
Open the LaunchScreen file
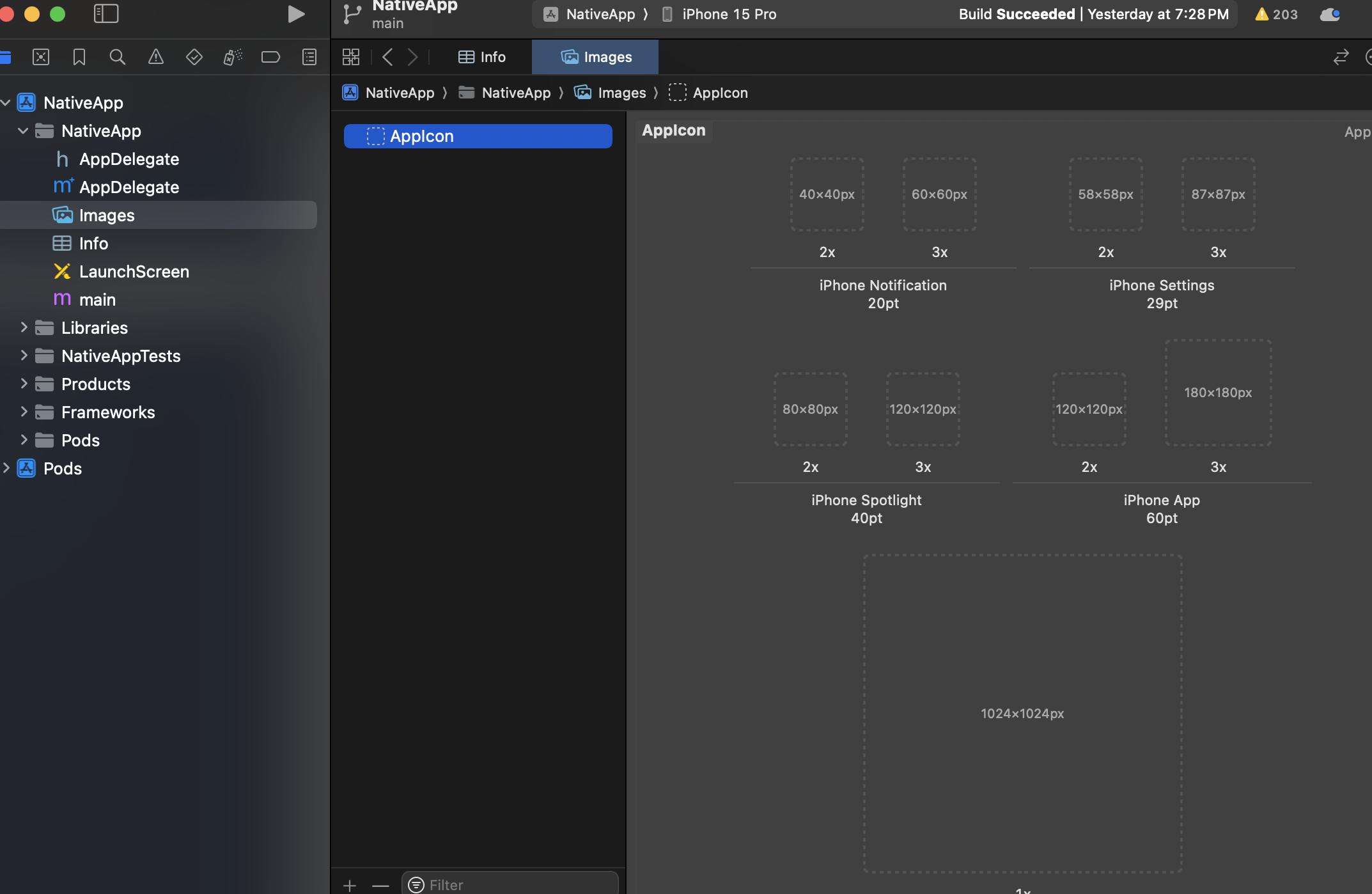point(134,271)
